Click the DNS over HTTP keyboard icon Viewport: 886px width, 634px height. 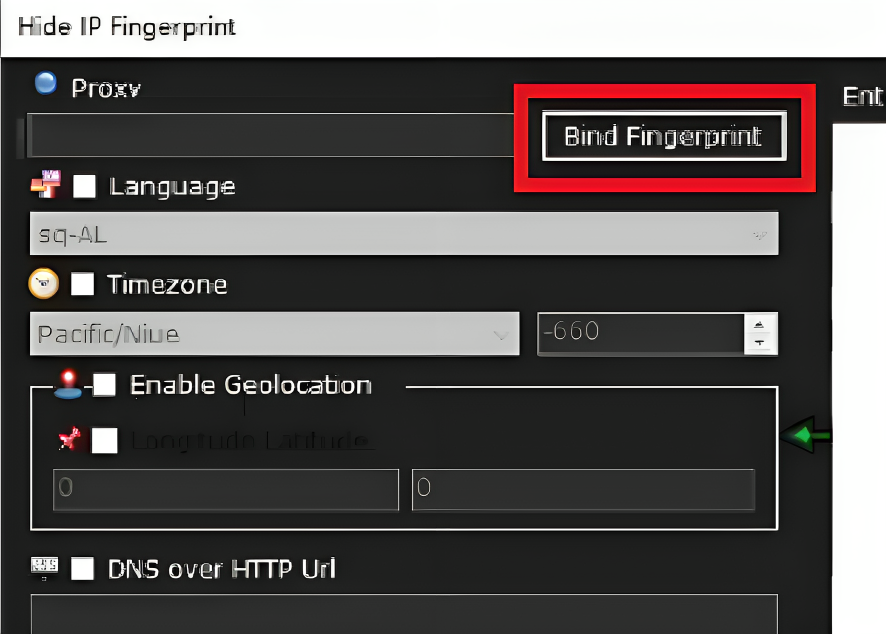(x=44, y=567)
